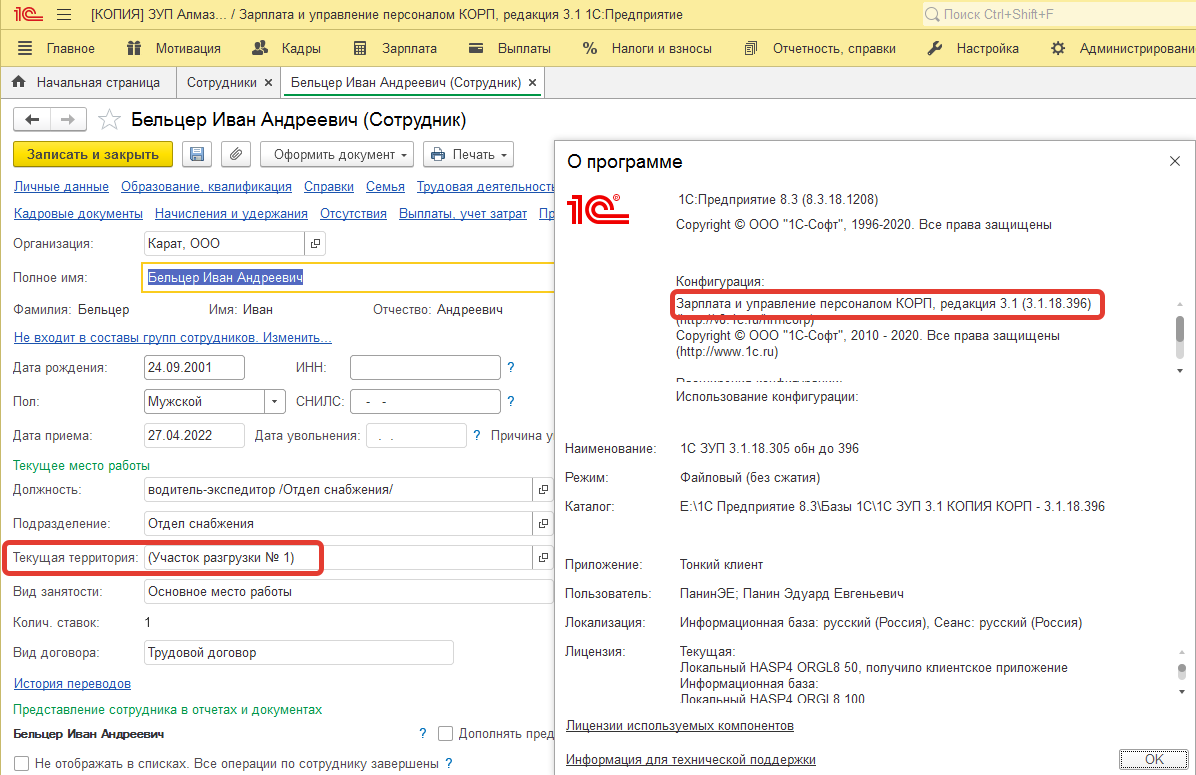Click the СНИЛС input field

(425, 401)
